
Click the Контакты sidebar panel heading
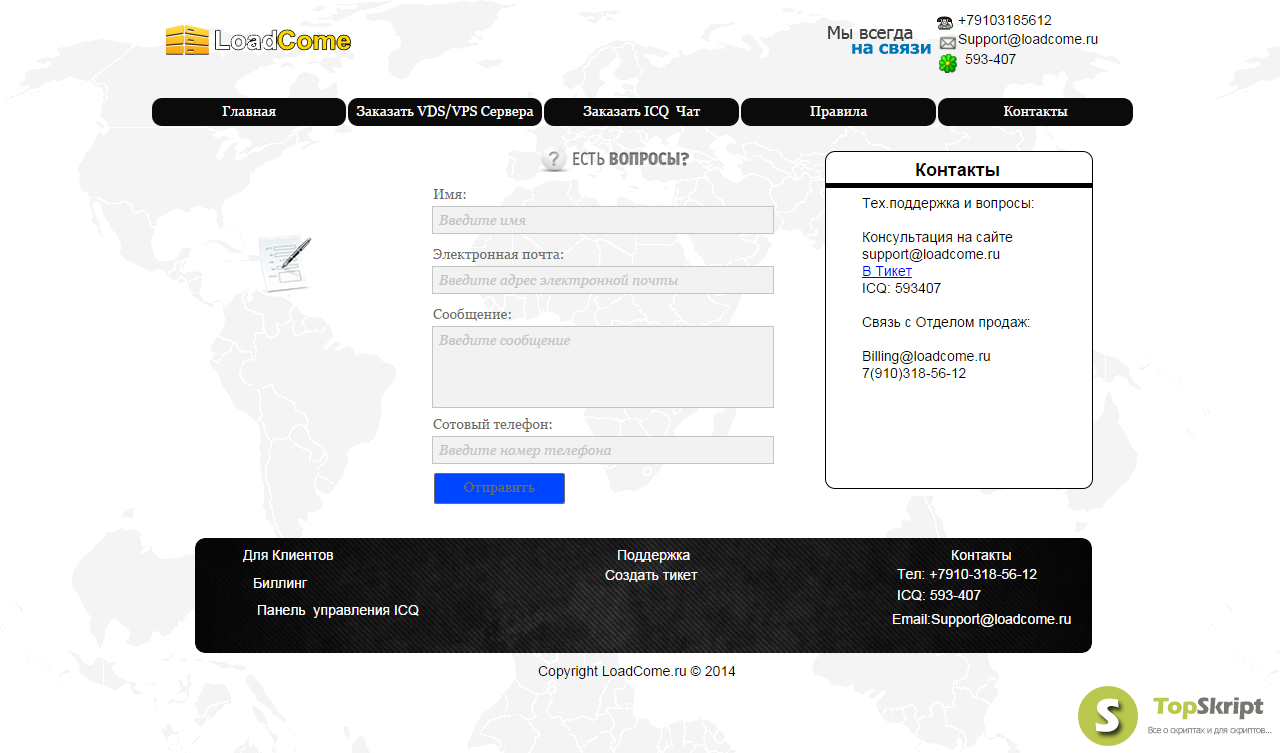[957, 170]
